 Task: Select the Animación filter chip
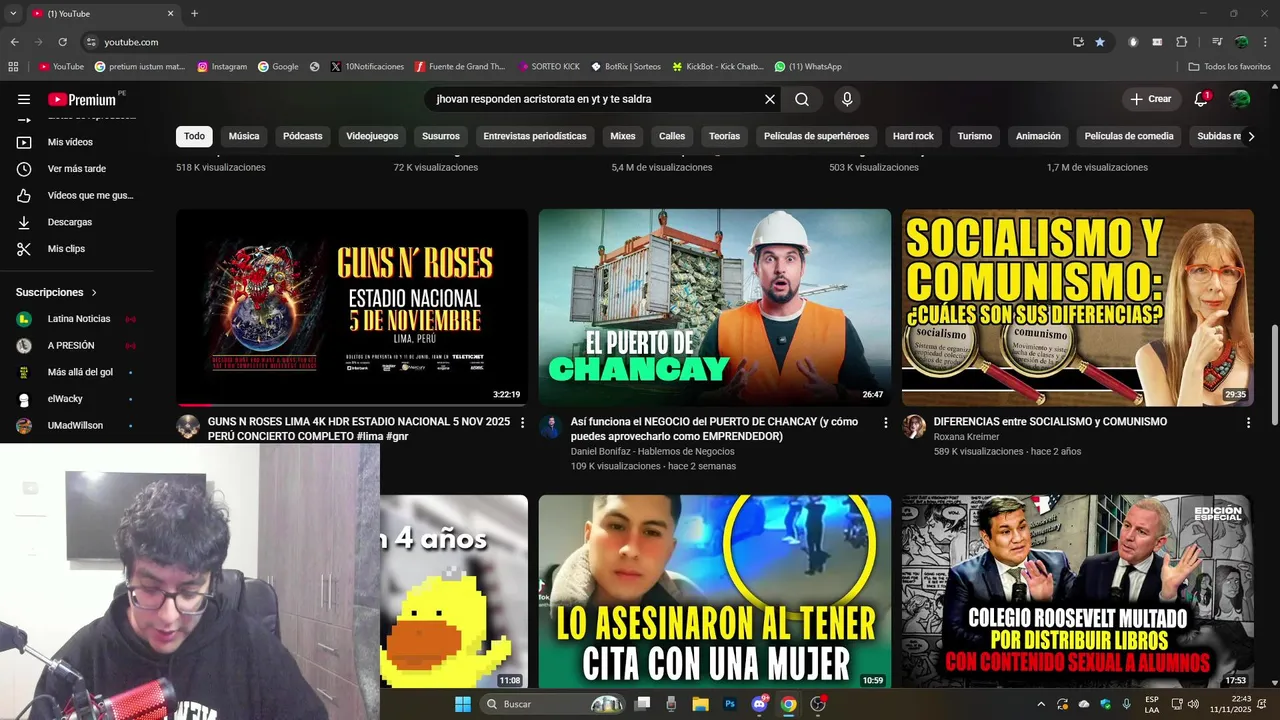point(1038,136)
